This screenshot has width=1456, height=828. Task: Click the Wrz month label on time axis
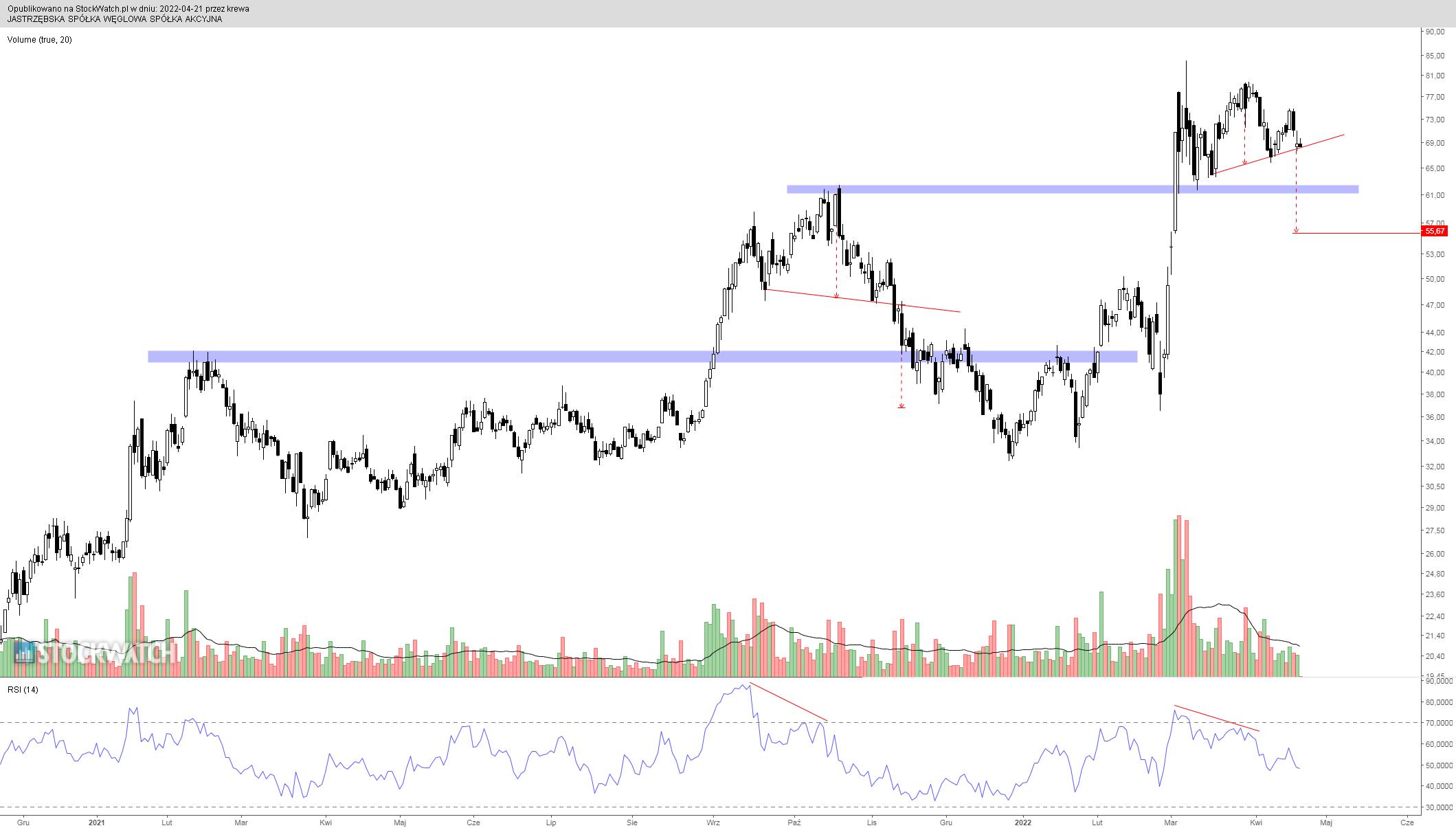click(713, 823)
